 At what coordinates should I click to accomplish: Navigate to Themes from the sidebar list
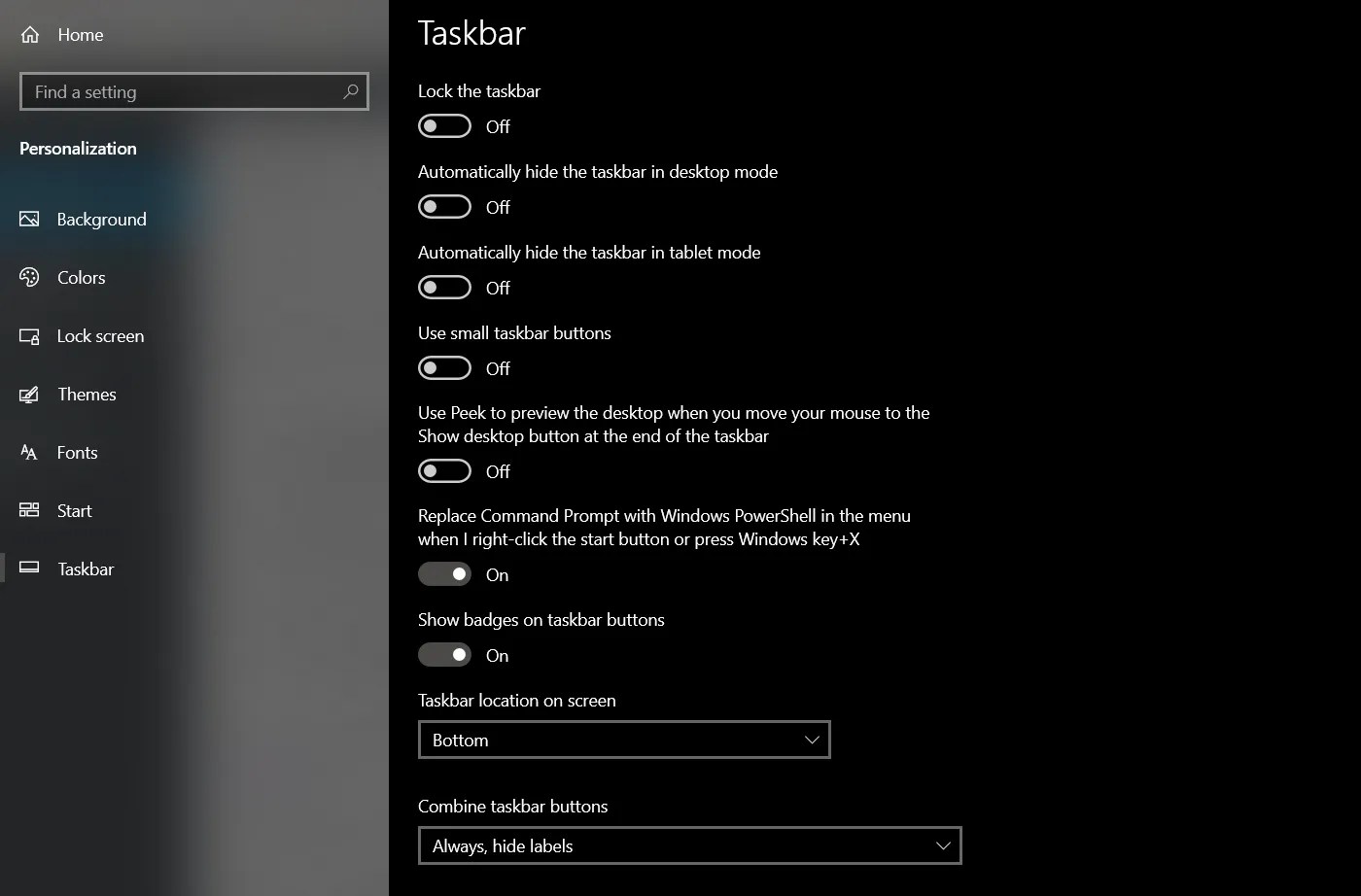[x=87, y=394]
